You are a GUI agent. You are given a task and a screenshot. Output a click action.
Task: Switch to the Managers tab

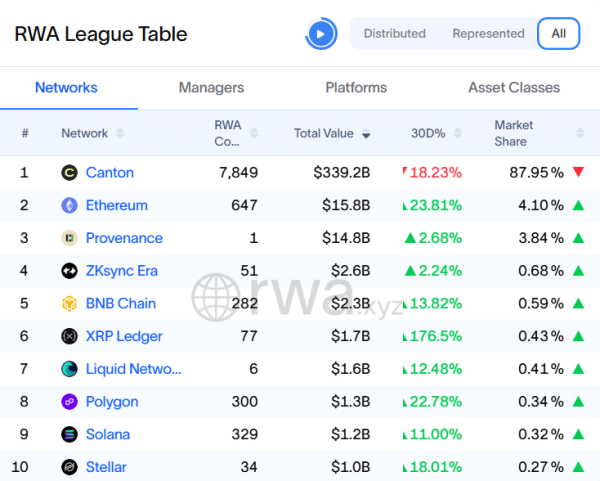[x=211, y=88]
